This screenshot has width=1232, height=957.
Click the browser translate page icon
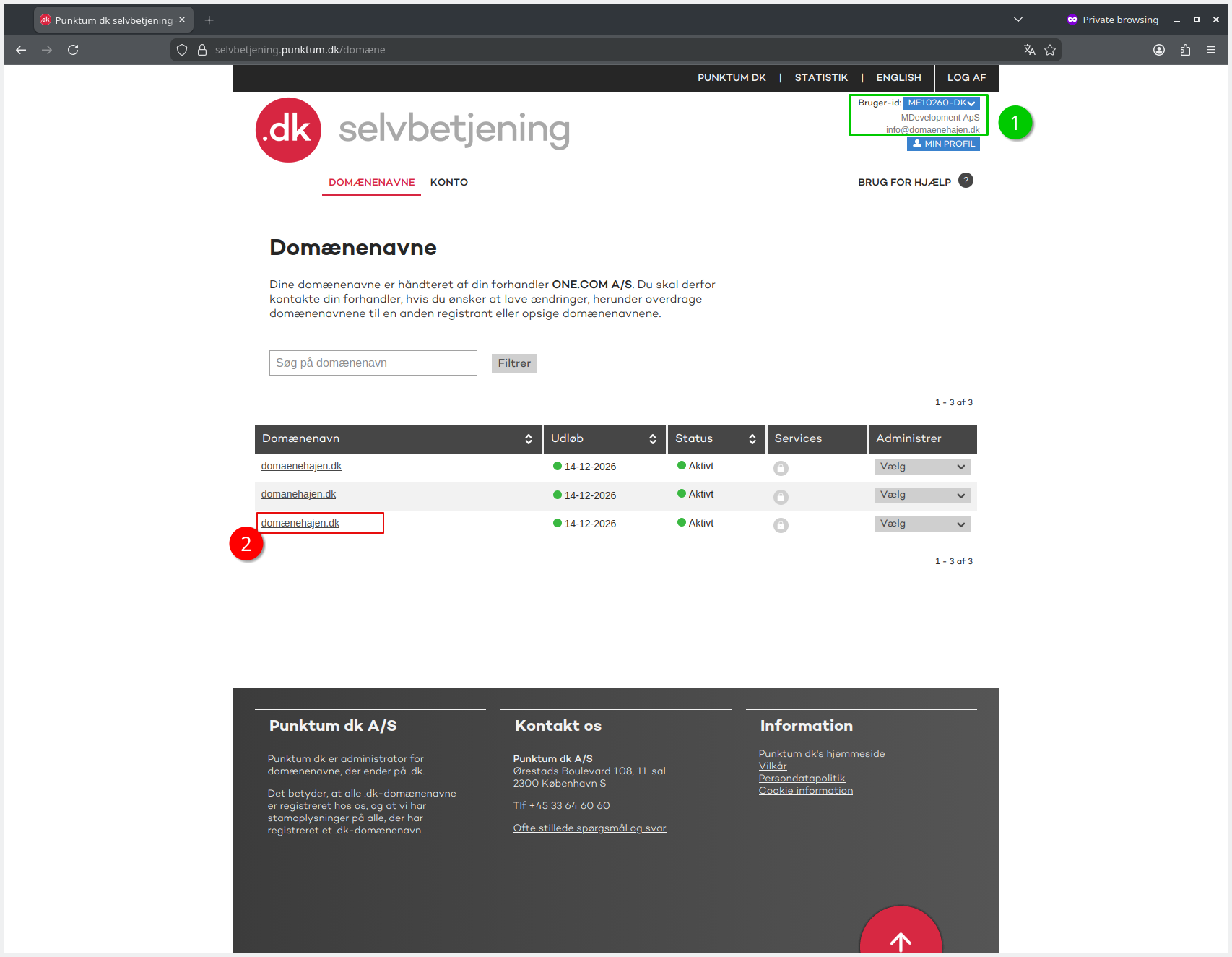tap(1029, 50)
